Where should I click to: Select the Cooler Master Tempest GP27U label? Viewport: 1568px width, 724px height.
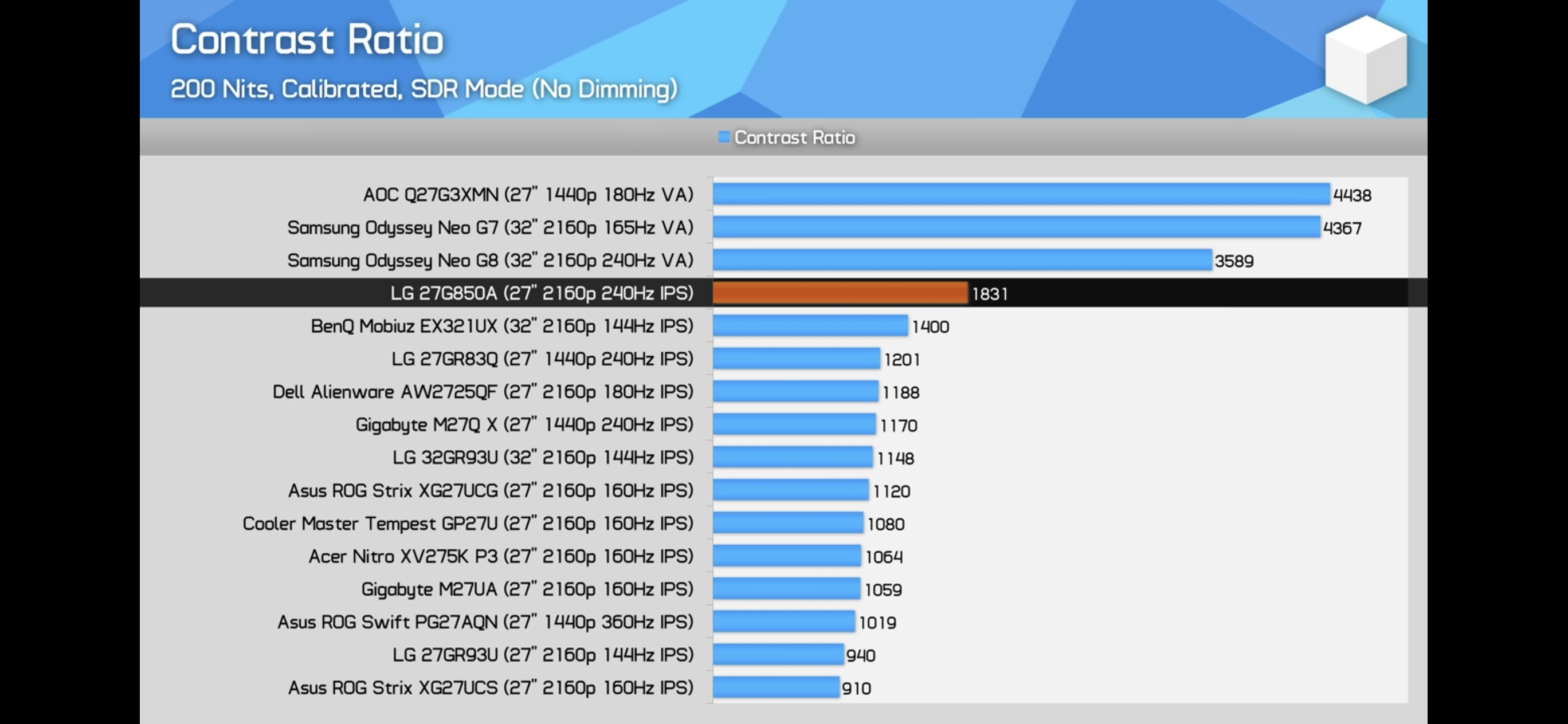pyautogui.click(x=468, y=523)
